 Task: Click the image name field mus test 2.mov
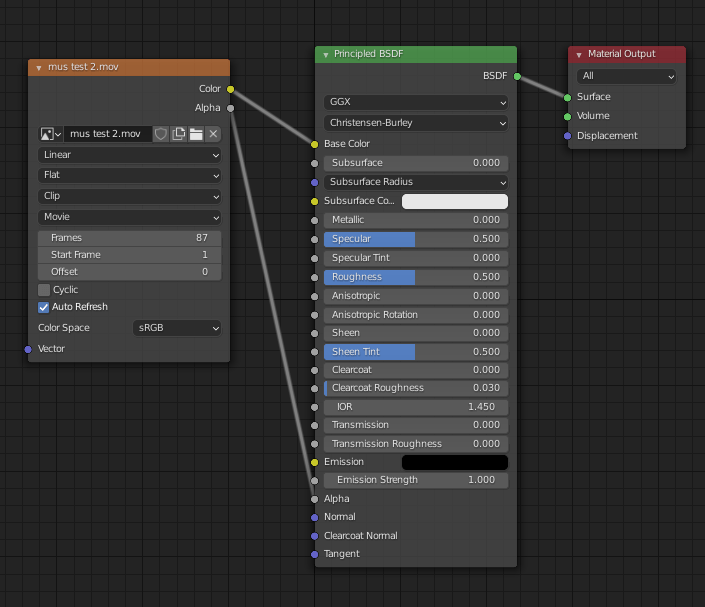(108, 134)
